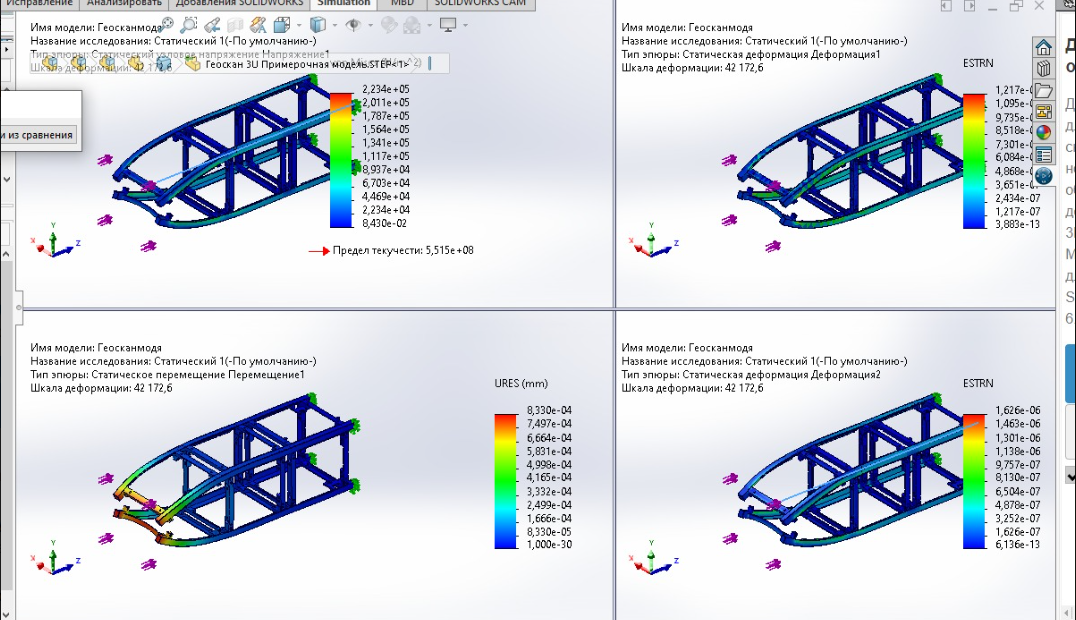
Task: Click the Предел текучести 5,515e+08 label
Action: [x=403, y=251]
